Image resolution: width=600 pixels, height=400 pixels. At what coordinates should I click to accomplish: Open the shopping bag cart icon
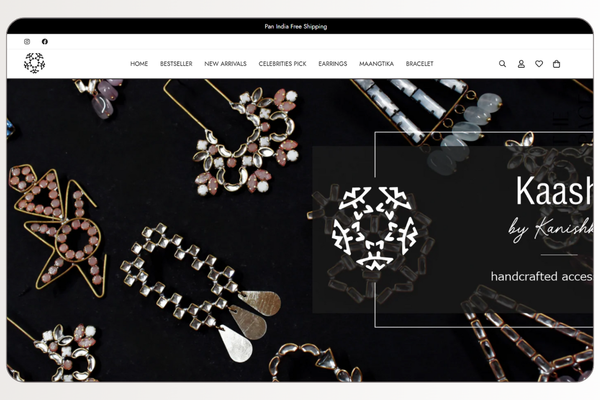point(557,64)
